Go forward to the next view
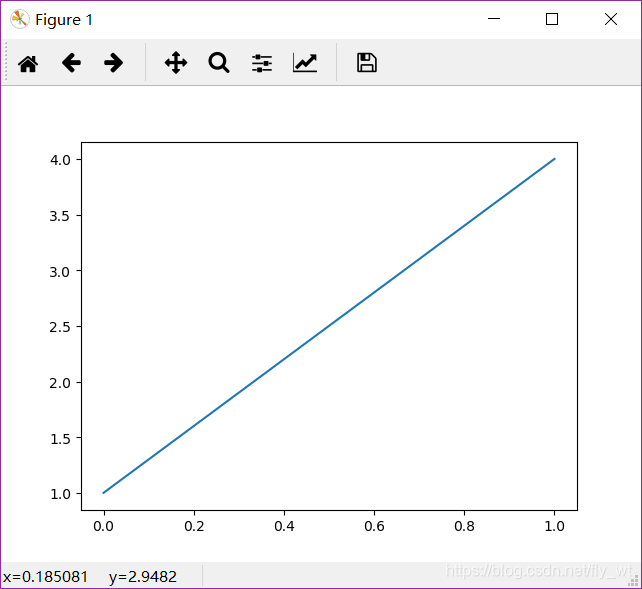642x589 pixels. pos(113,63)
